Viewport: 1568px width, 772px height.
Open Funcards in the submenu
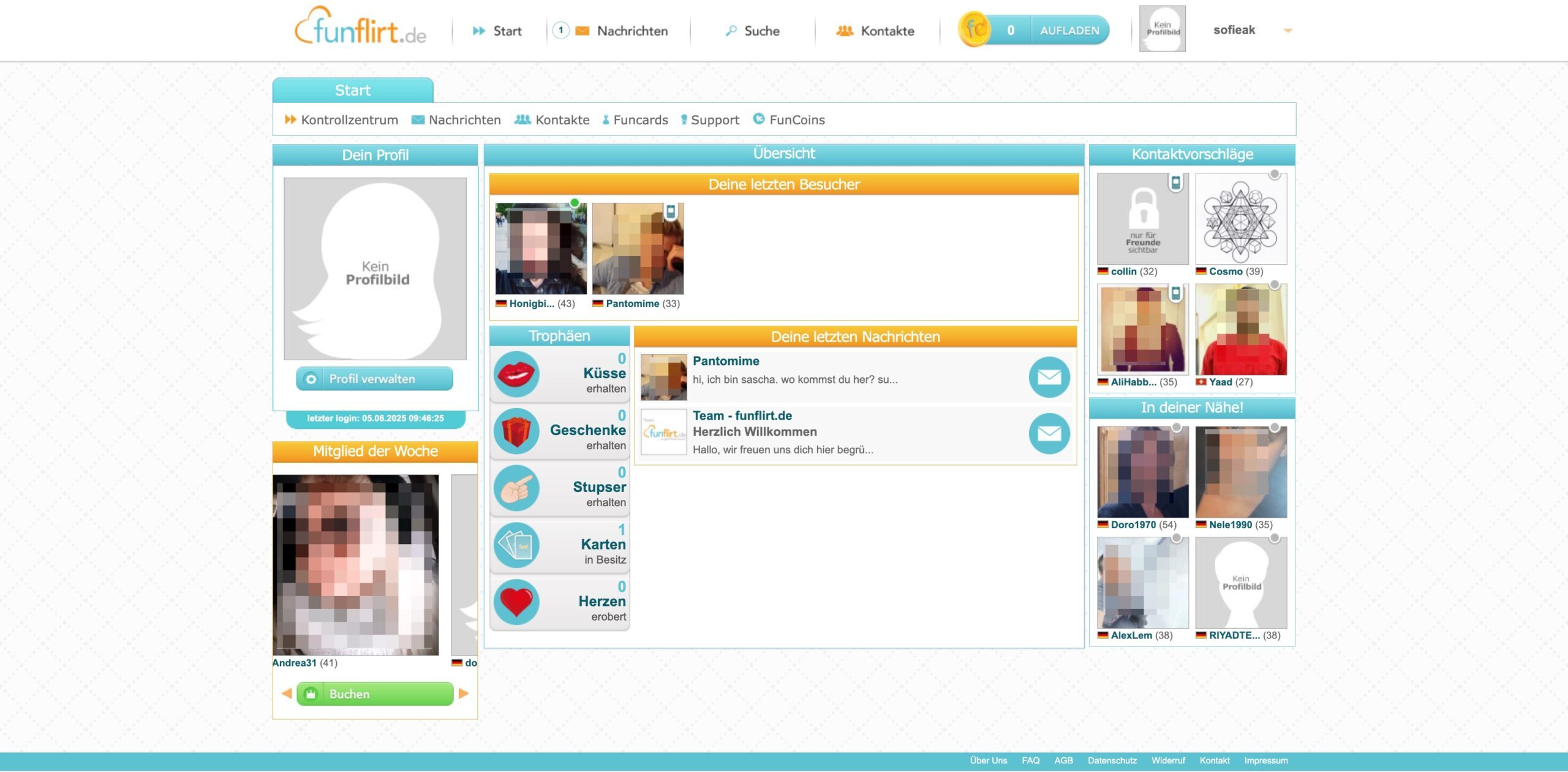click(635, 120)
